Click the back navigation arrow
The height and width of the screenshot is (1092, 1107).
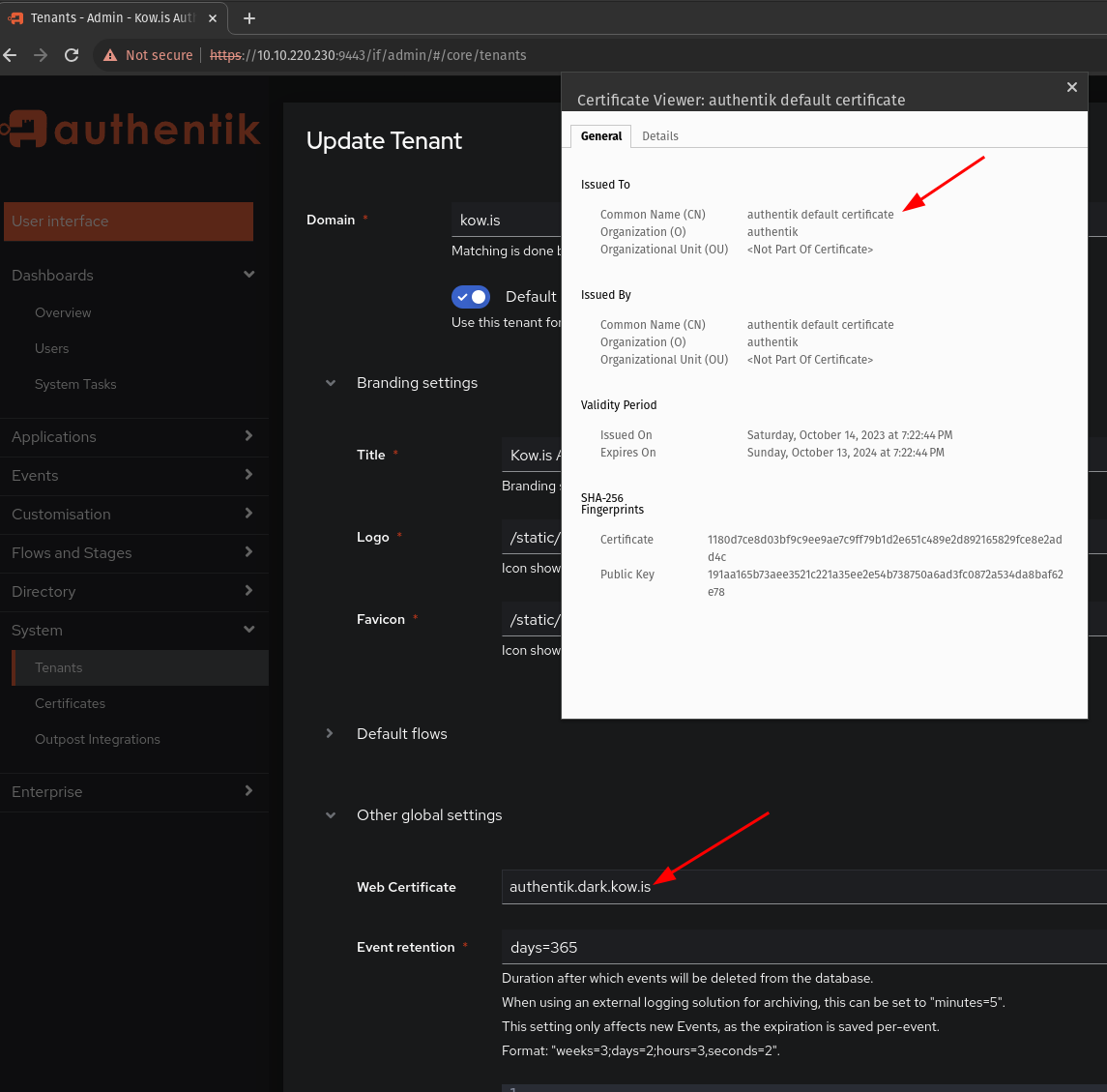10,55
